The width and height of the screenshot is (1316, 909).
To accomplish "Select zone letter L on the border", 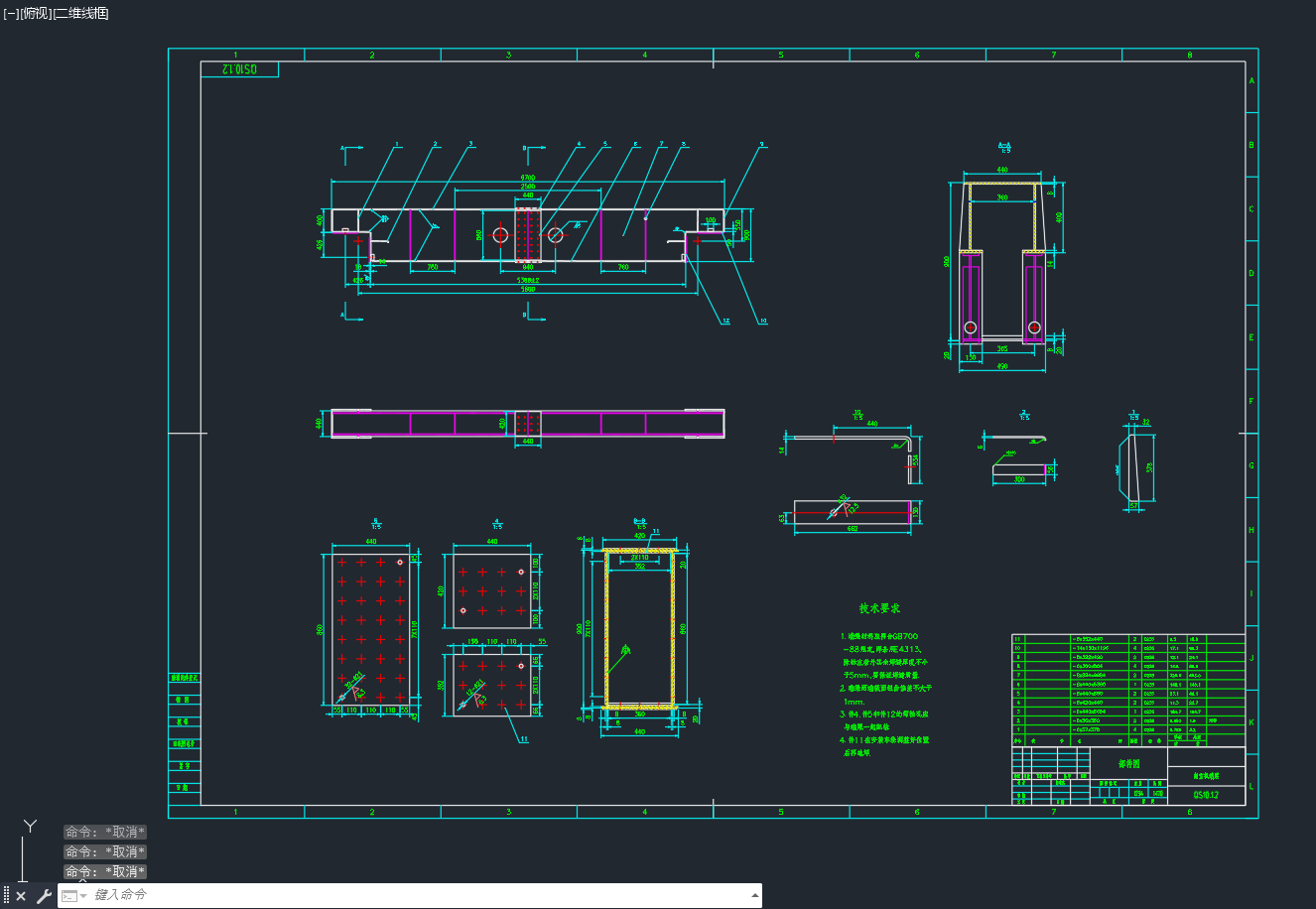I will [1251, 787].
